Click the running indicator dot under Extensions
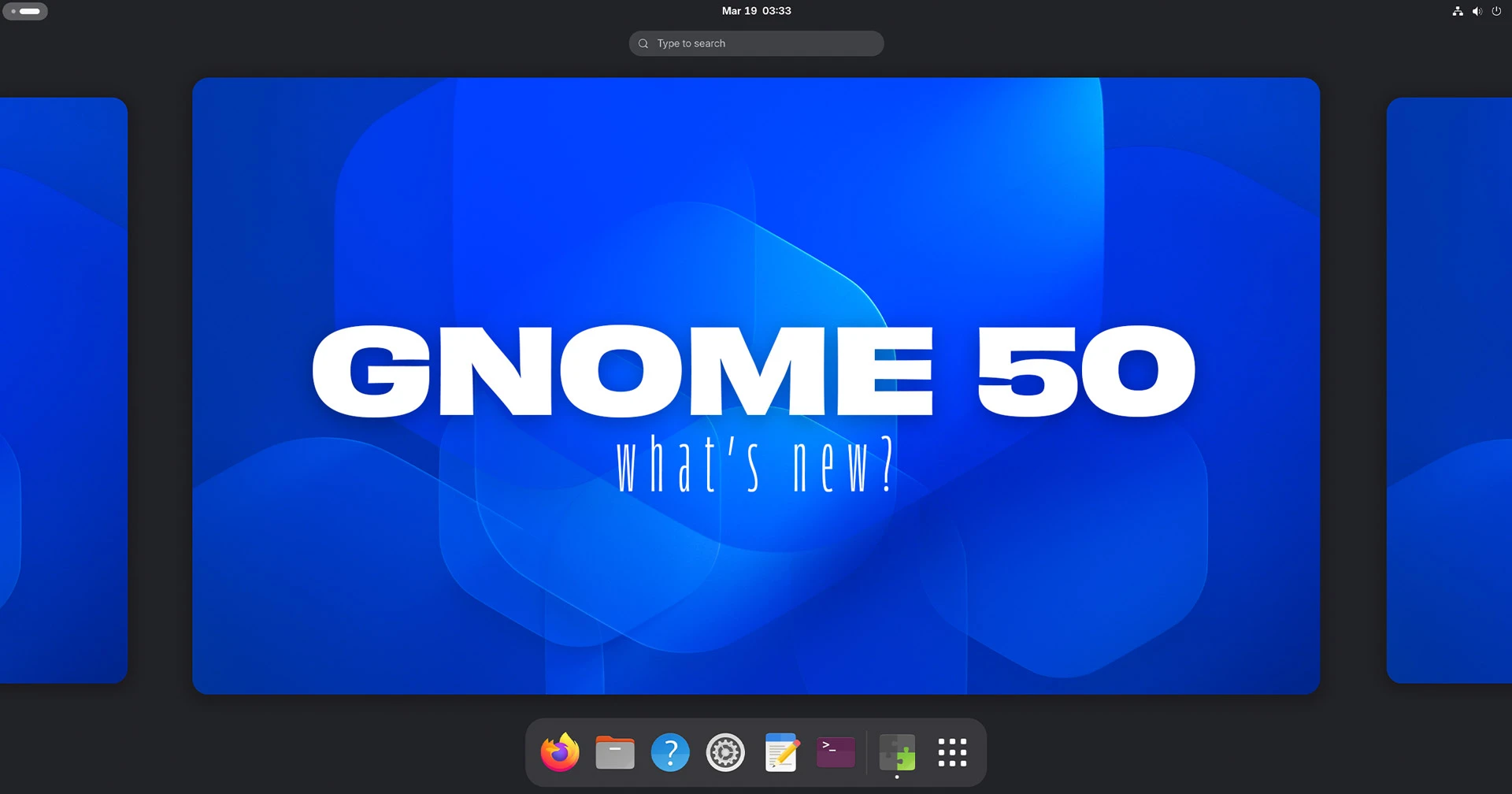This screenshot has height=794, width=1512. point(897,777)
